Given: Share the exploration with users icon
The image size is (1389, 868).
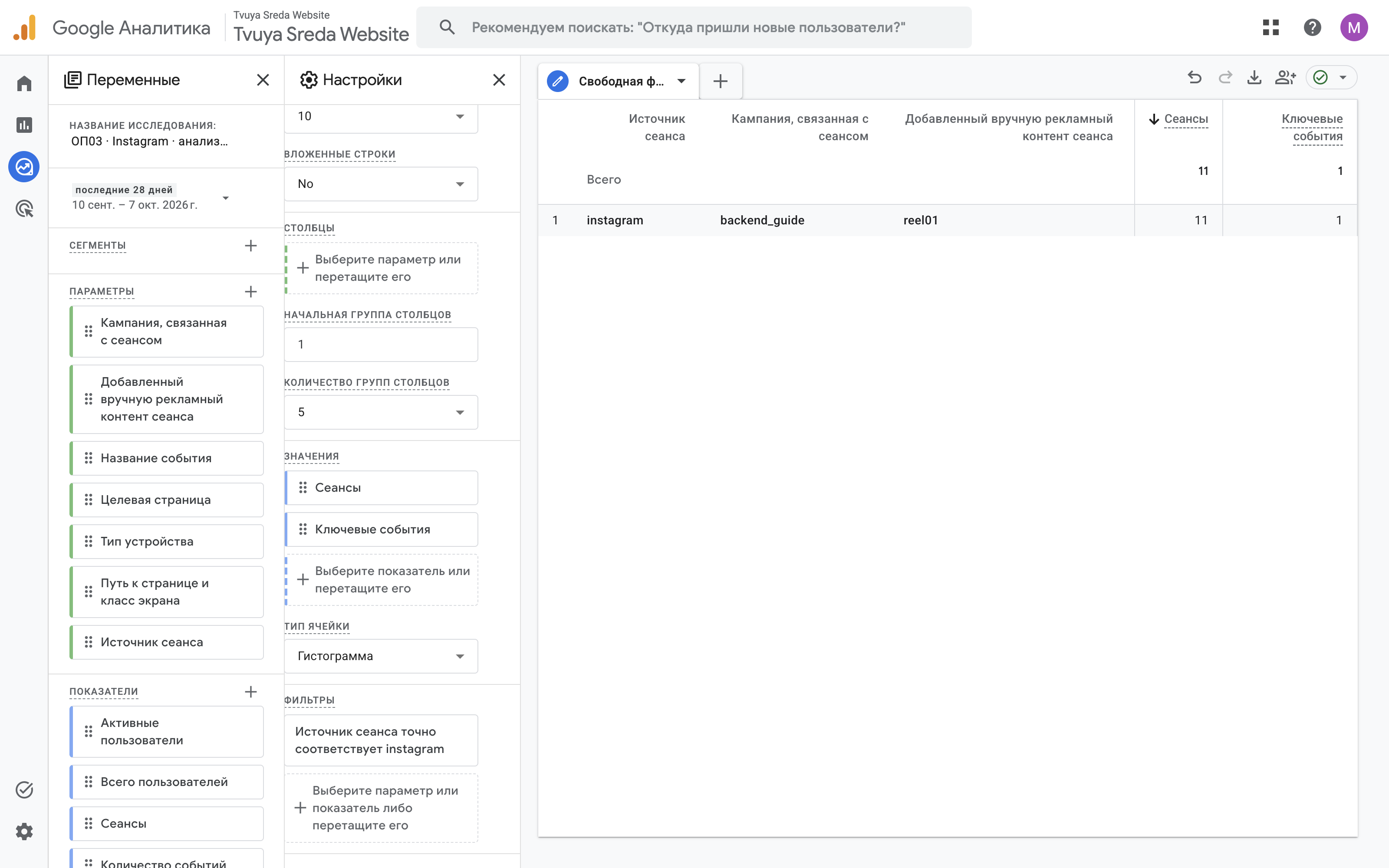Looking at the screenshot, I should 1285,78.
